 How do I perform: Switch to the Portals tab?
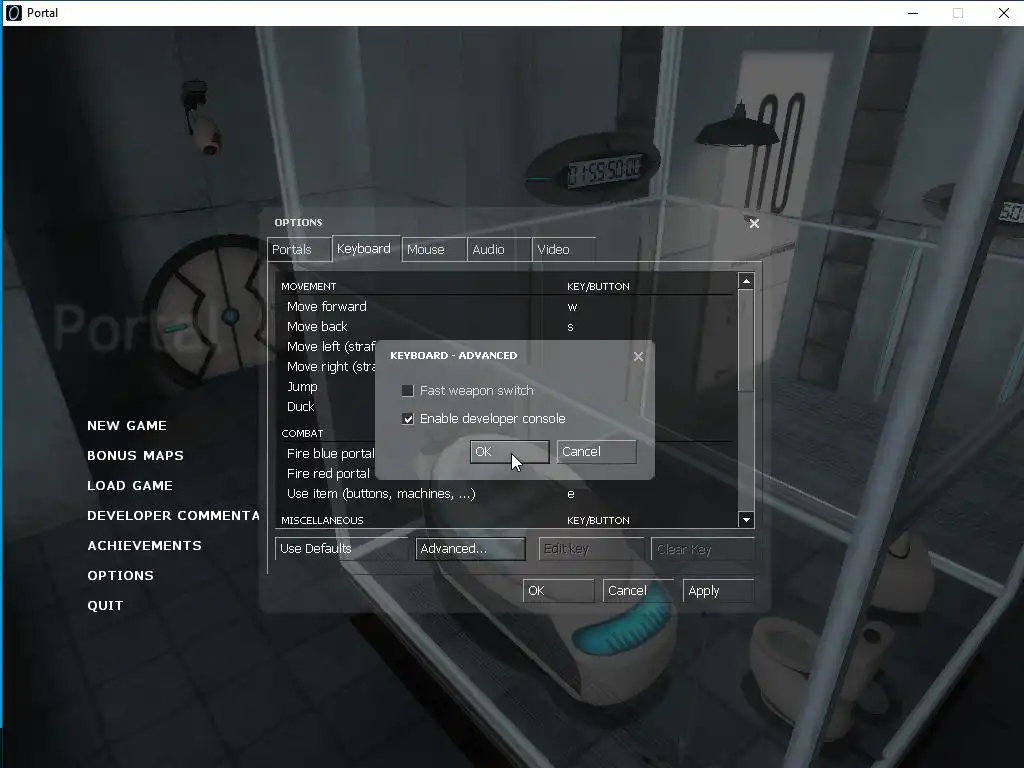click(299, 249)
